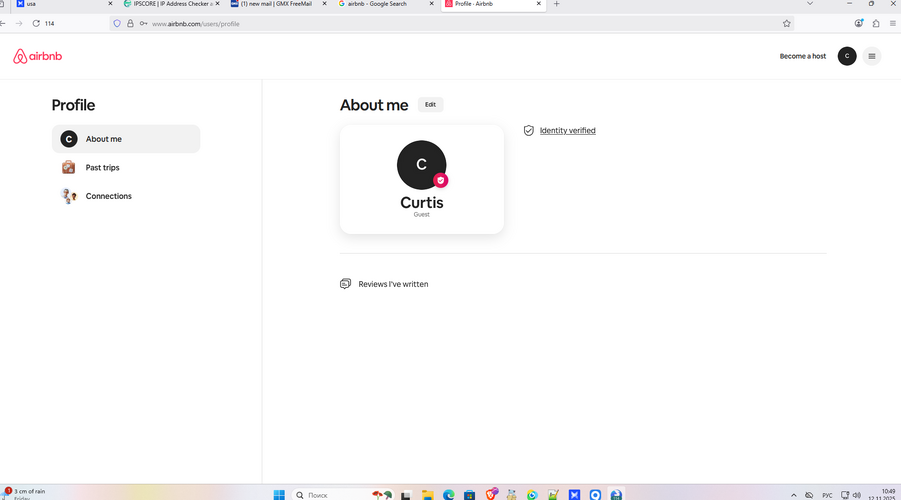
Task: Click the Past trips suitcase icon
Action: tap(68, 167)
